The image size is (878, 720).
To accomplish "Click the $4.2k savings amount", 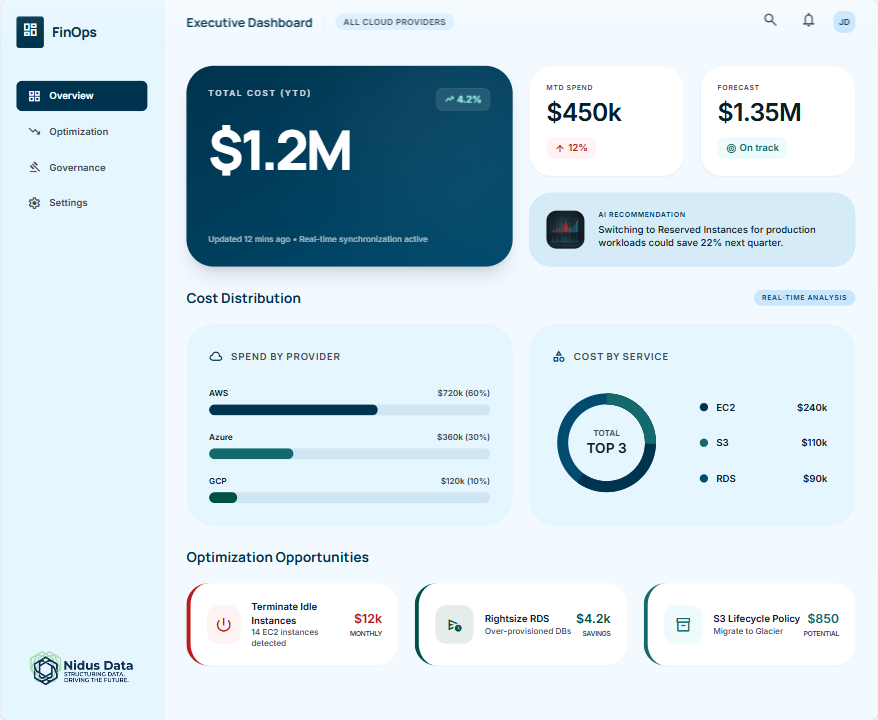I will coord(594,619).
